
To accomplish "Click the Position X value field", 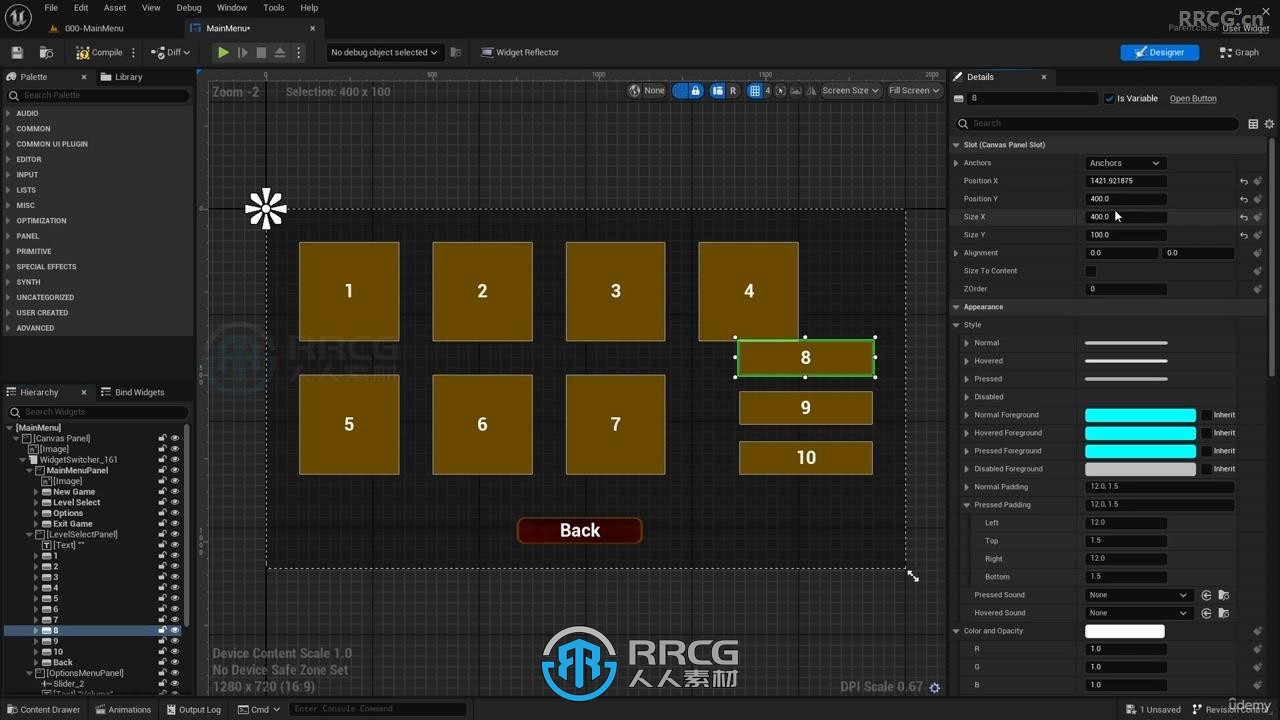I will click(x=1126, y=181).
